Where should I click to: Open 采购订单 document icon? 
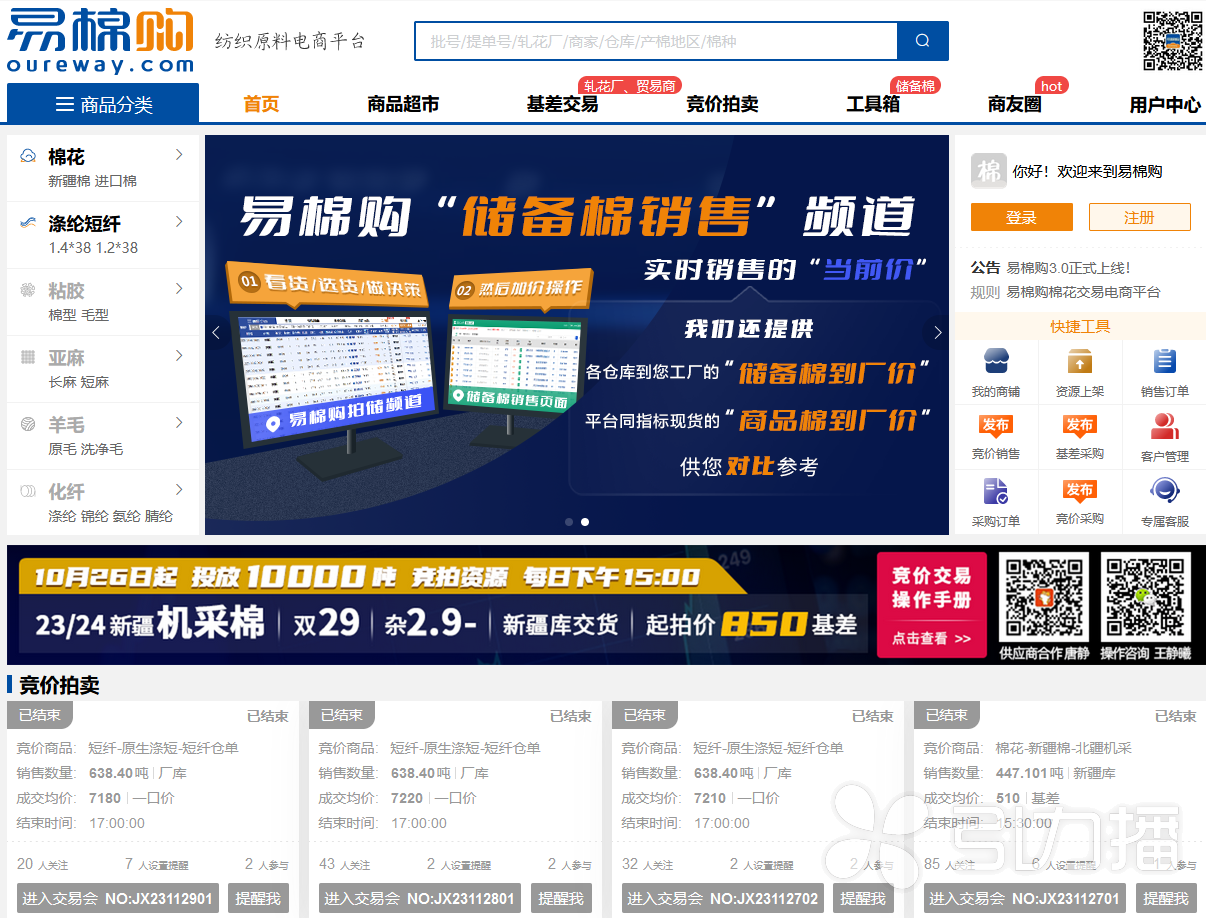click(x=995, y=491)
